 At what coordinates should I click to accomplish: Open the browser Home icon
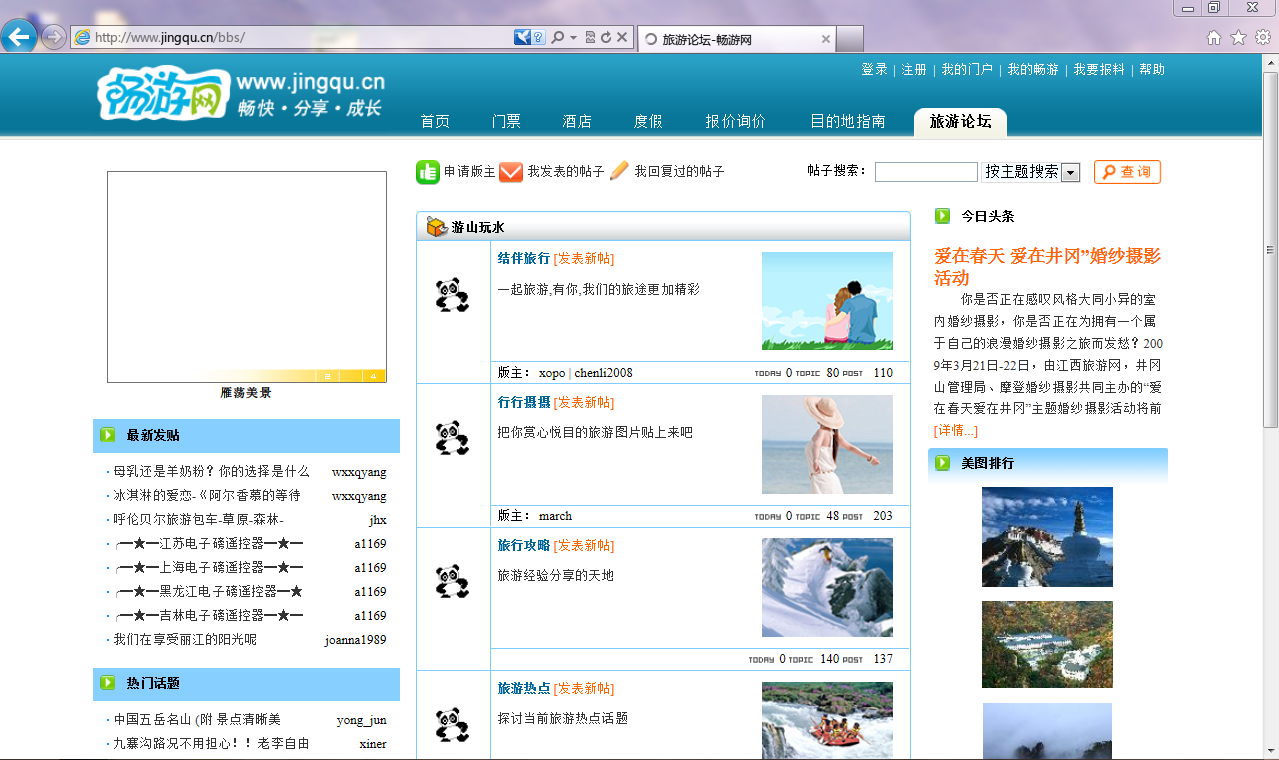click(1214, 38)
